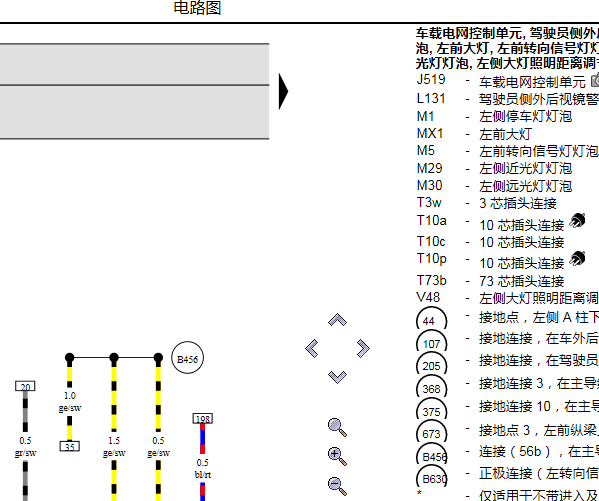Image resolution: width=599 pixels, height=501 pixels.
Task: Click the plug icon beside T10p
Action: click(577, 259)
